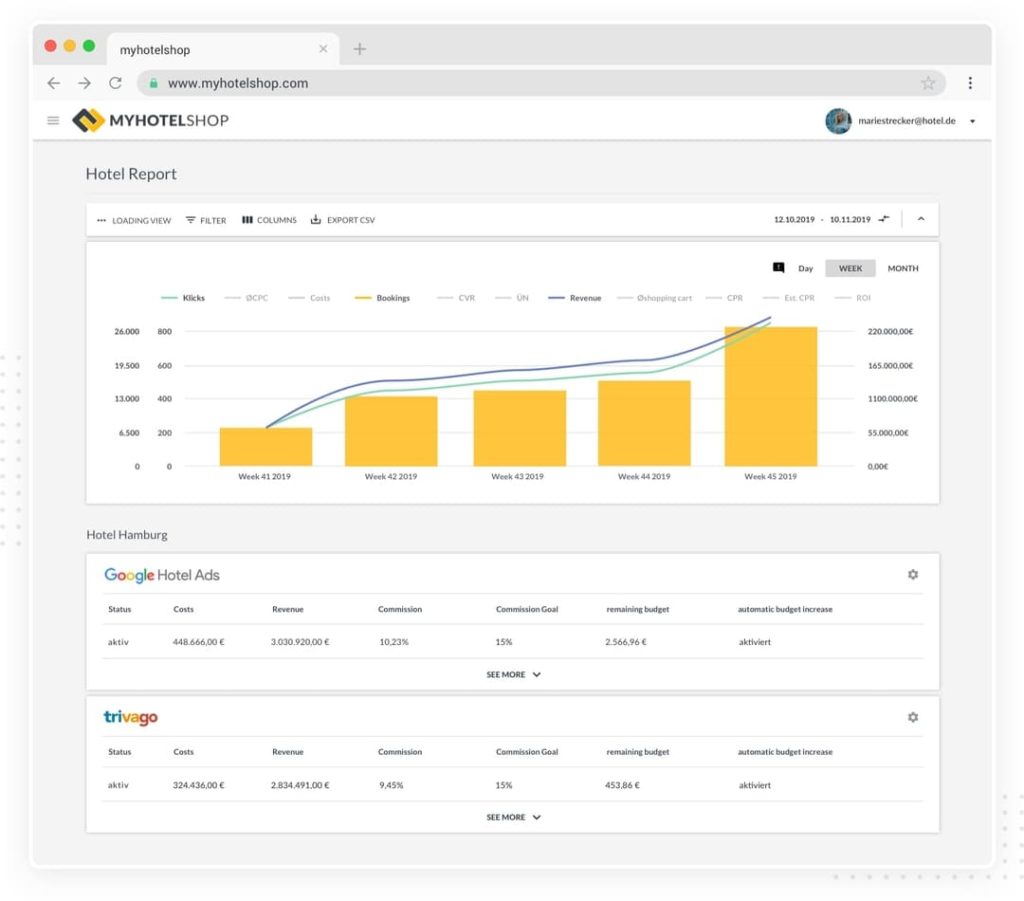This screenshot has height=901, width=1024.
Task: Expand See More under Google Hotel Ads
Action: click(x=513, y=675)
